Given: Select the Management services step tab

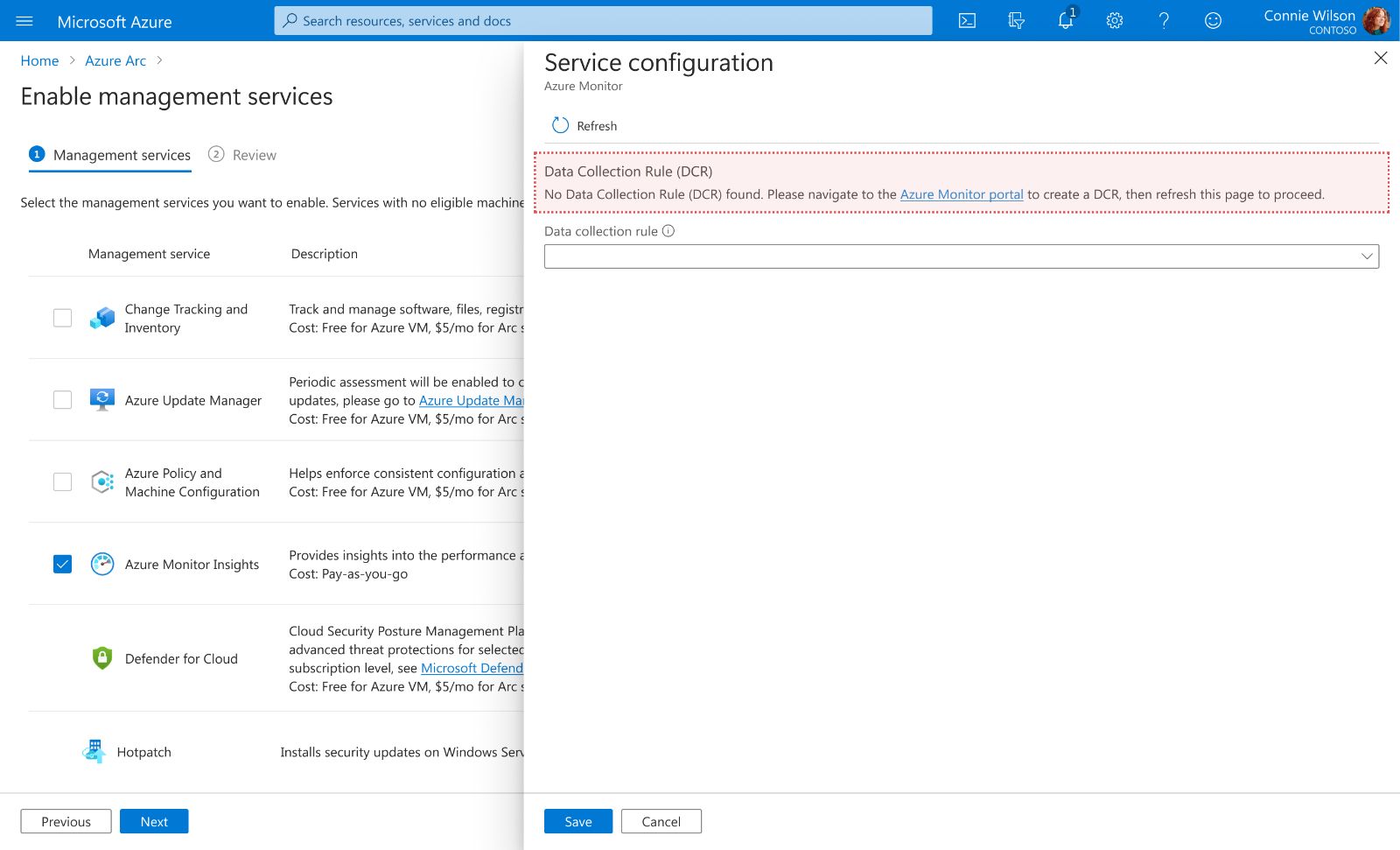Looking at the screenshot, I should point(110,155).
